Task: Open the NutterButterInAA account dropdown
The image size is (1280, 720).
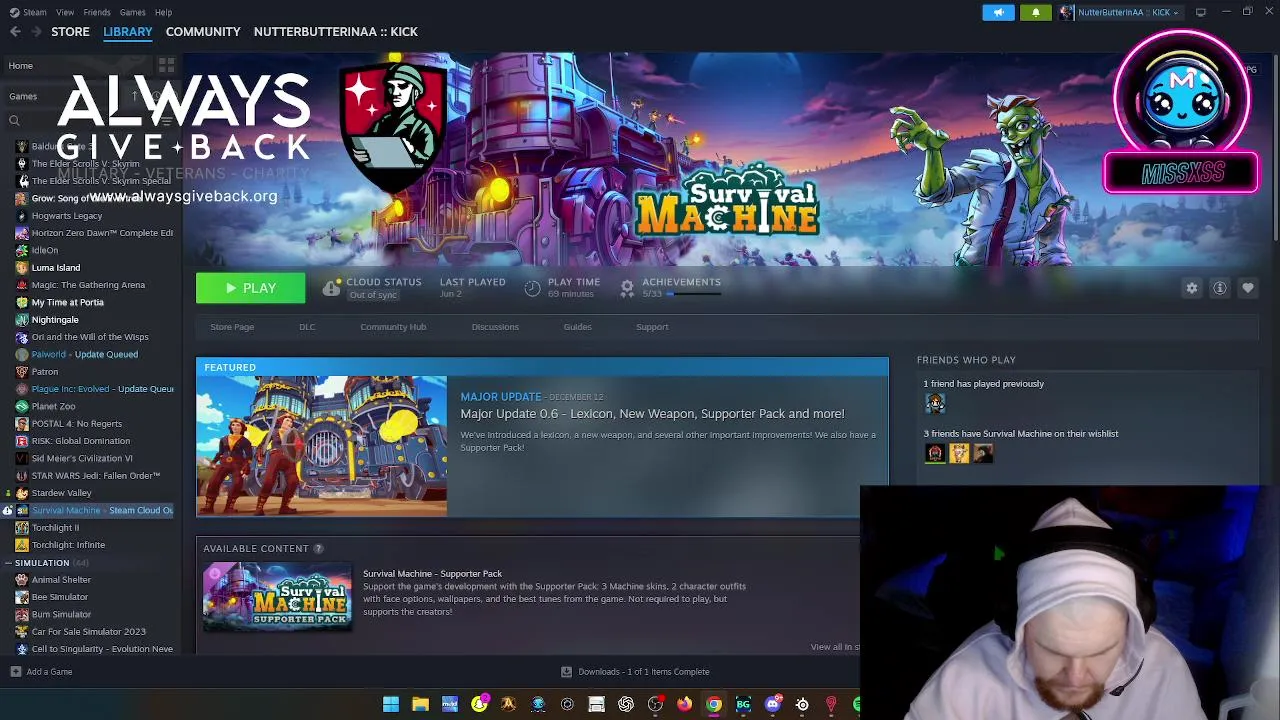Action: (x=1119, y=12)
